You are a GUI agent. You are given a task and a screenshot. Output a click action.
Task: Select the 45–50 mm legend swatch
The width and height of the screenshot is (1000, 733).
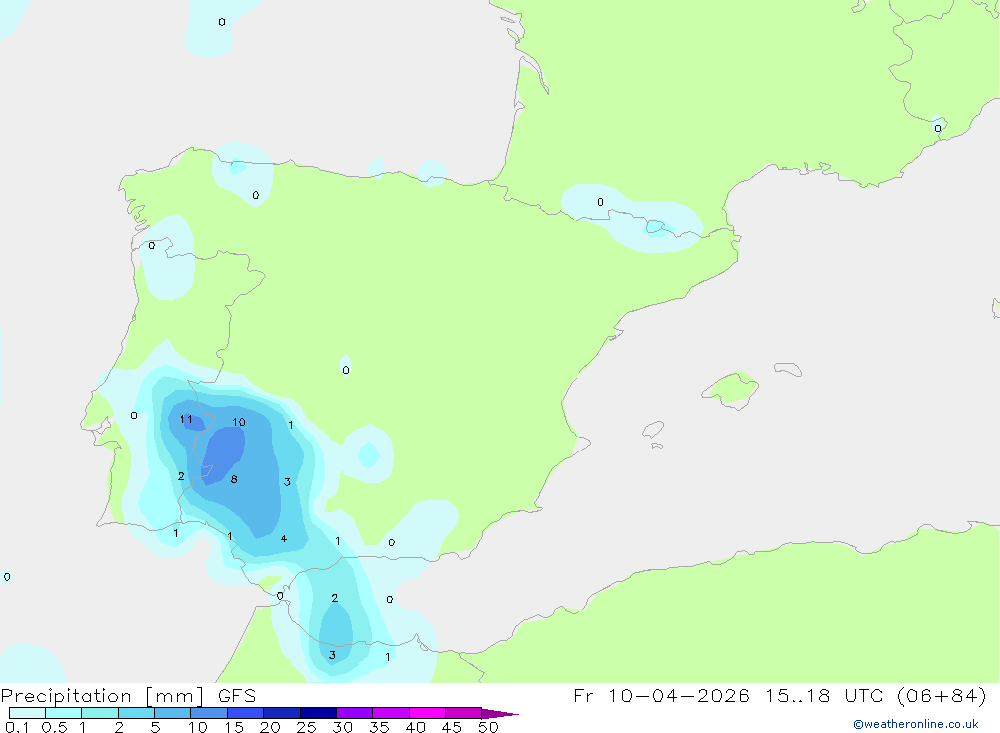(x=464, y=713)
